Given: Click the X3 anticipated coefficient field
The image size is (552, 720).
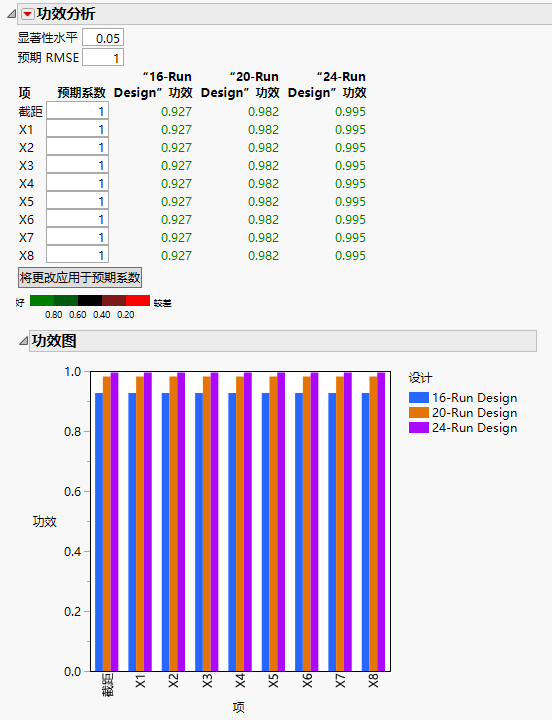Looking at the screenshot, I should pos(78,165).
